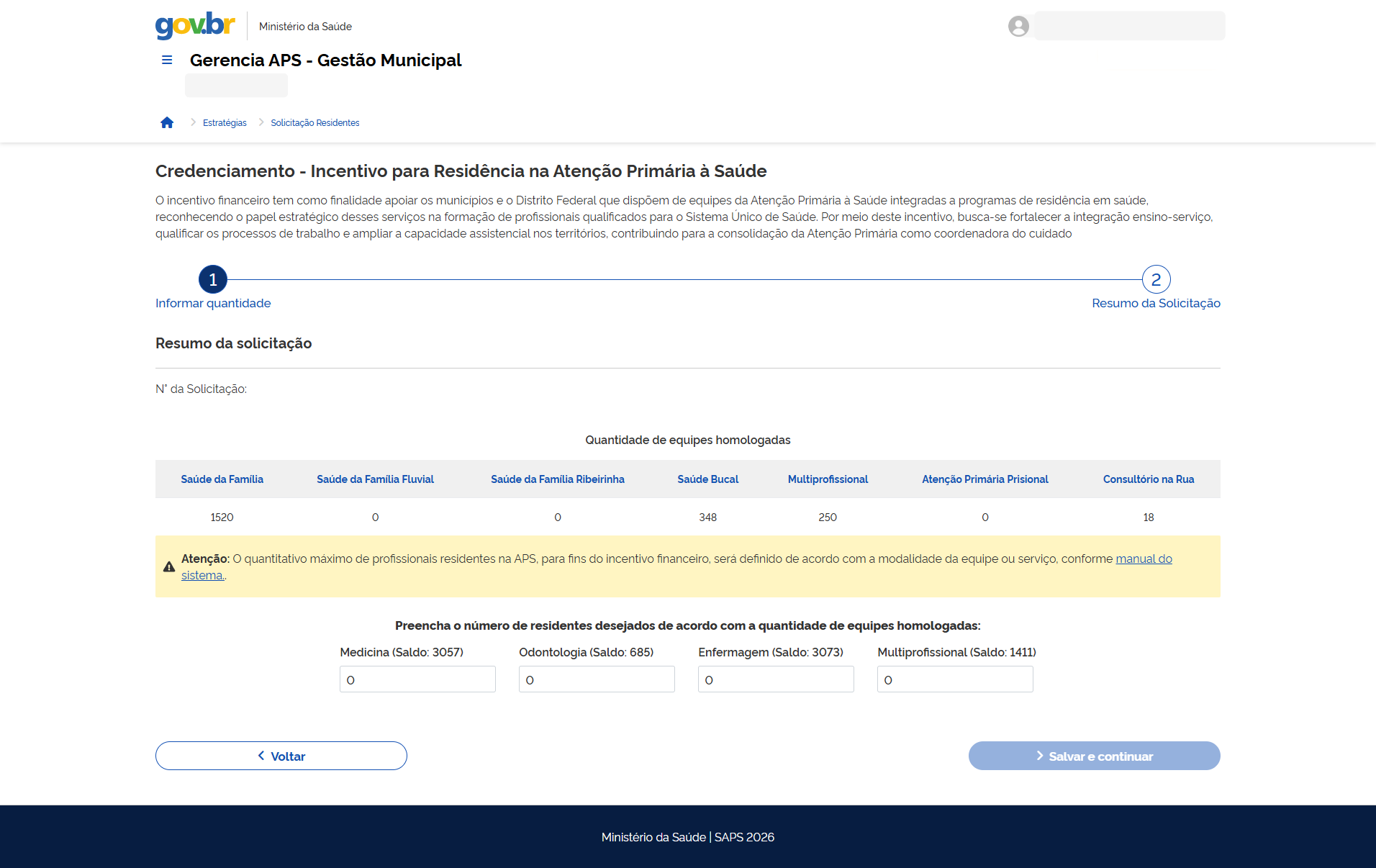Click the home icon in the breadcrumb
Screen dimensions: 1376x868
167,122
